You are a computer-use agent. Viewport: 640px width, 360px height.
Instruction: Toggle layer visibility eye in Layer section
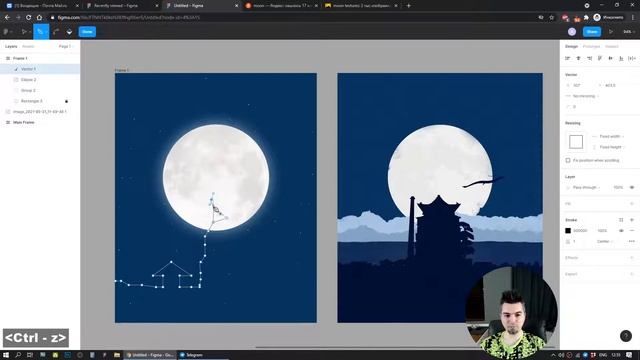(x=632, y=187)
